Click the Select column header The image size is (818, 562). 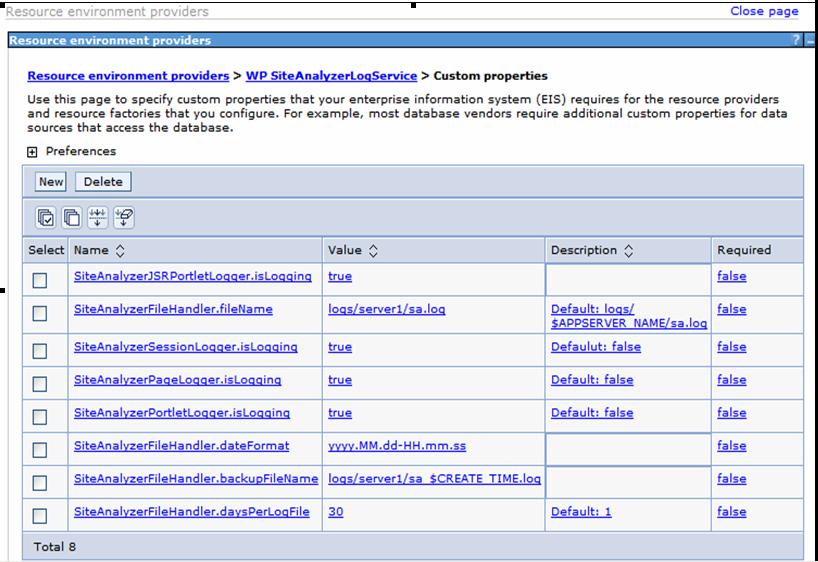pyautogui.click(x=46, y=250)
